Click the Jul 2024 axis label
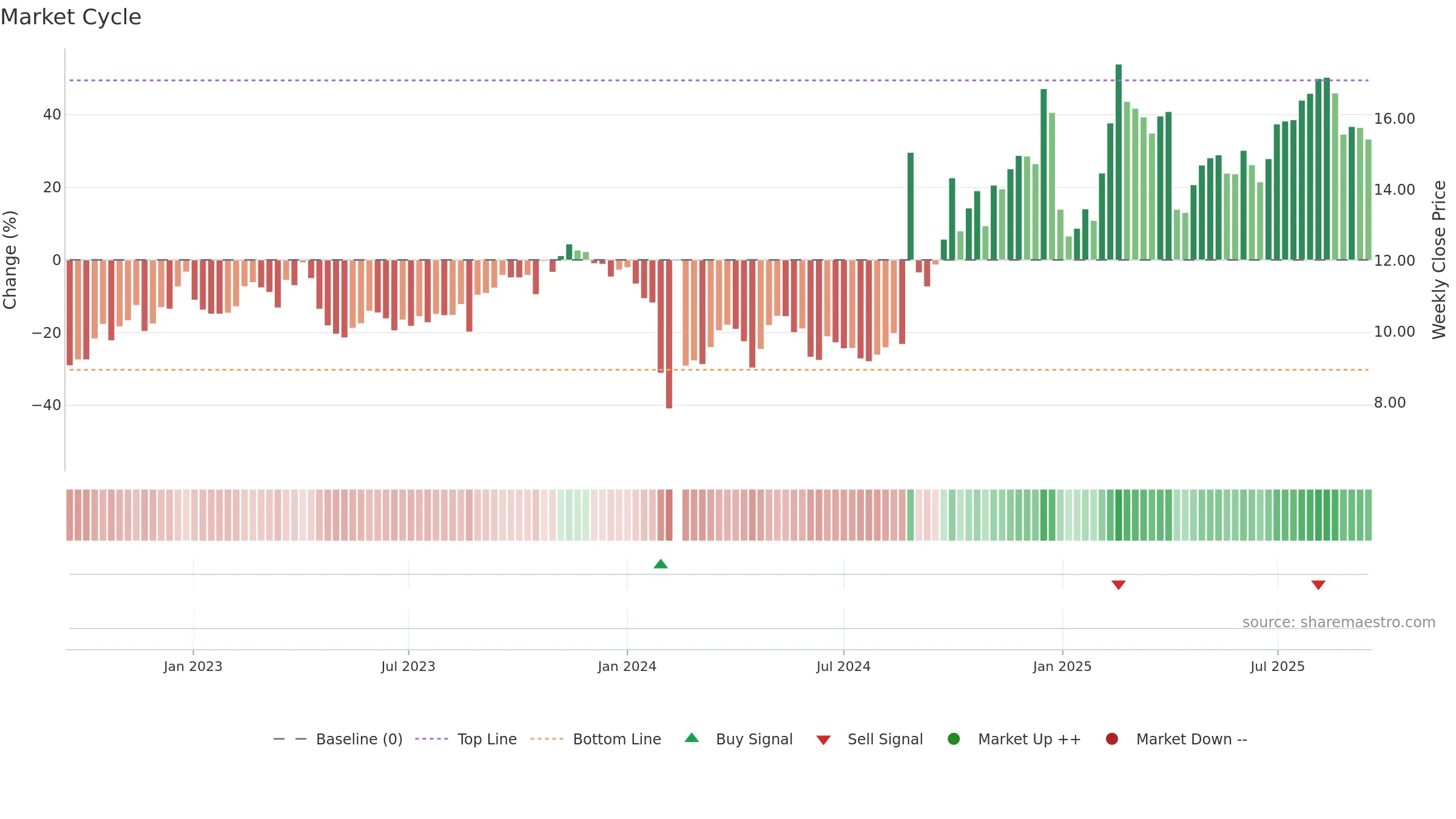This screenshot has height=819, width=1456. (843, 667)
